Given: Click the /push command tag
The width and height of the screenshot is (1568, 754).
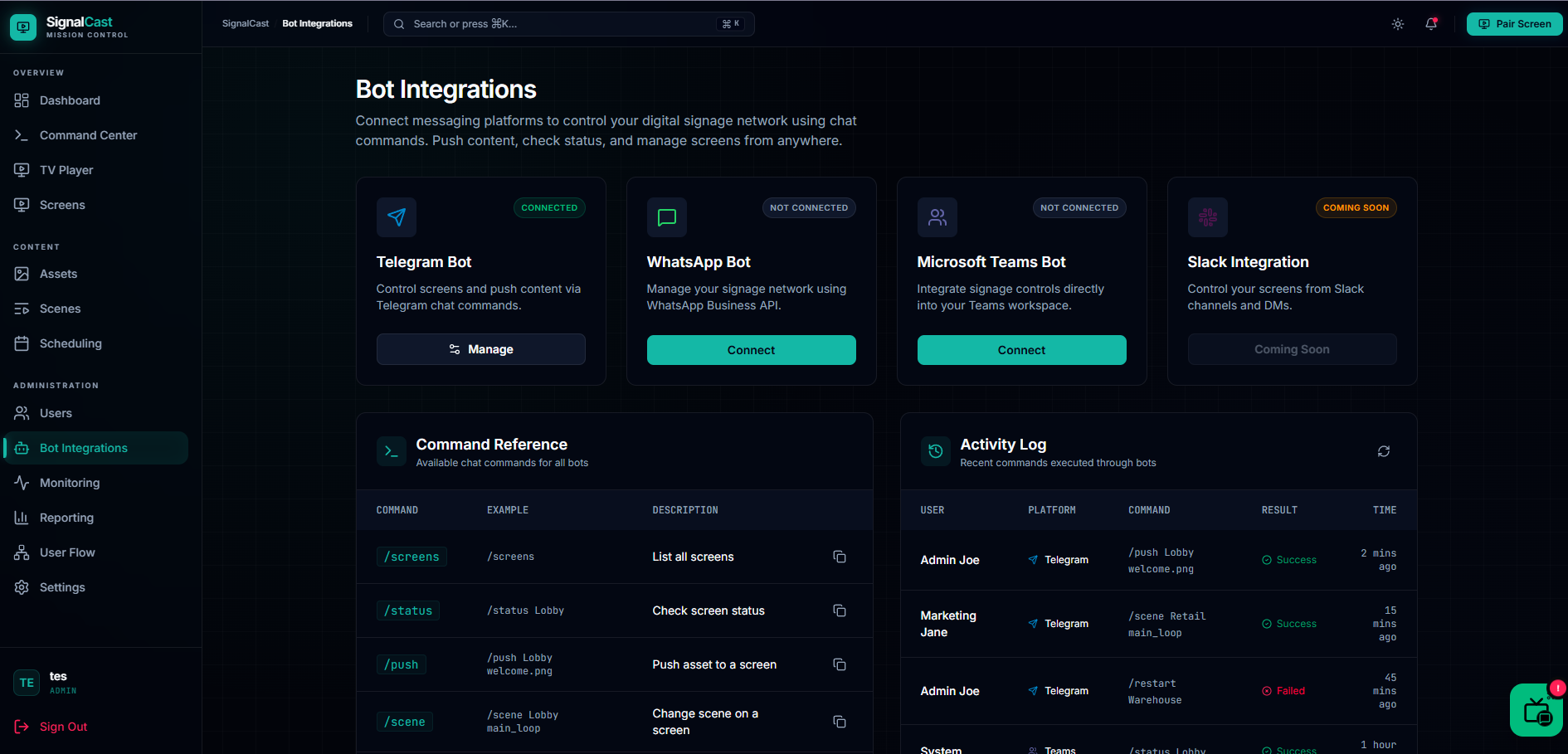Looking at the screenshot, I should tap(402, 664).
